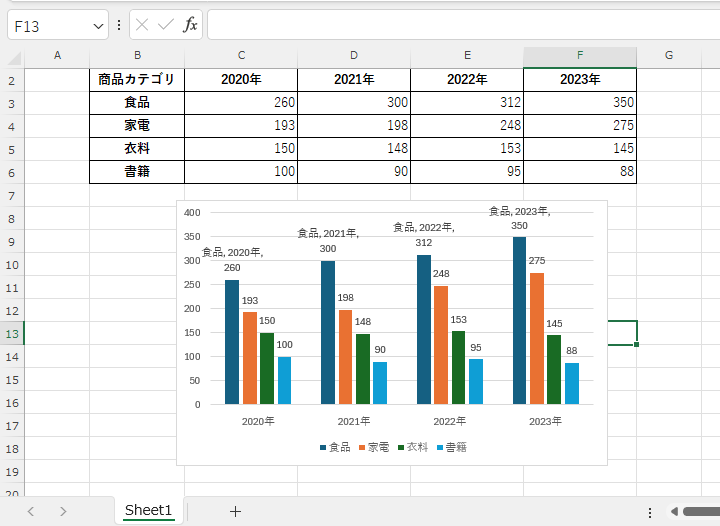Viewport: 720px width, 526px height.
Task: Click table cell with value 275
Action: tap(580, 126)
